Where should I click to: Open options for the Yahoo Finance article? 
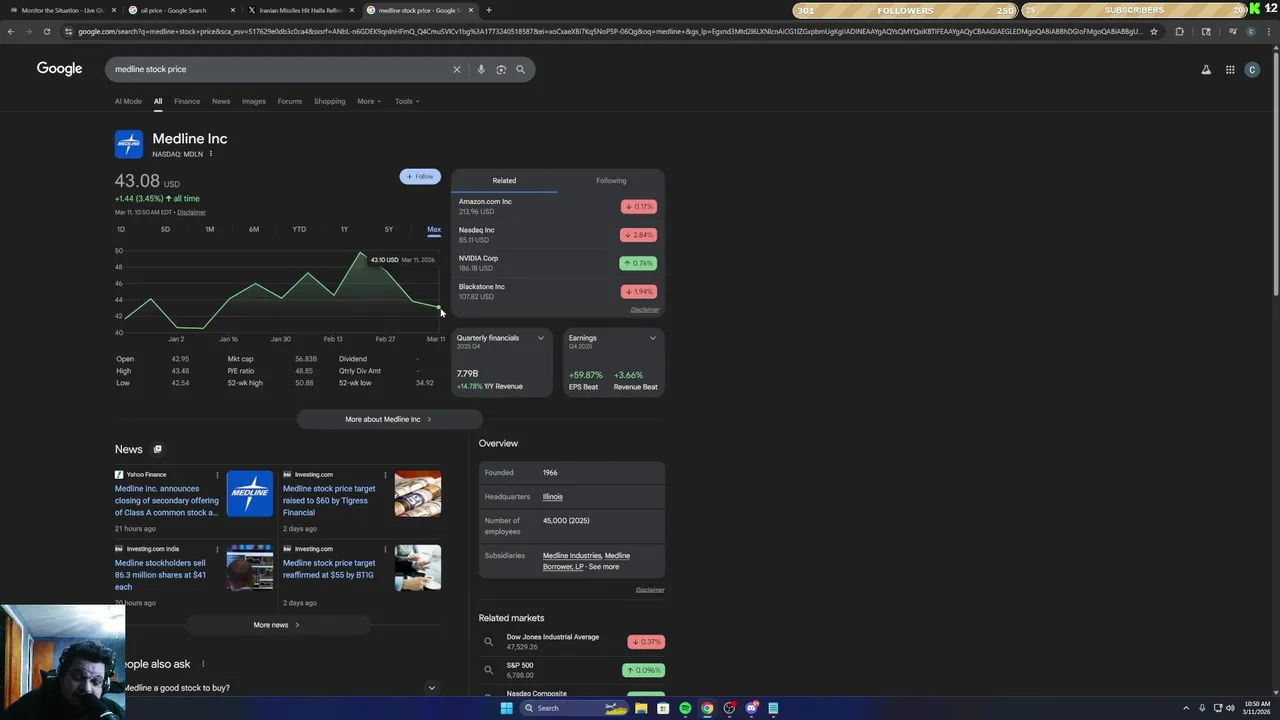coord(217,474)
